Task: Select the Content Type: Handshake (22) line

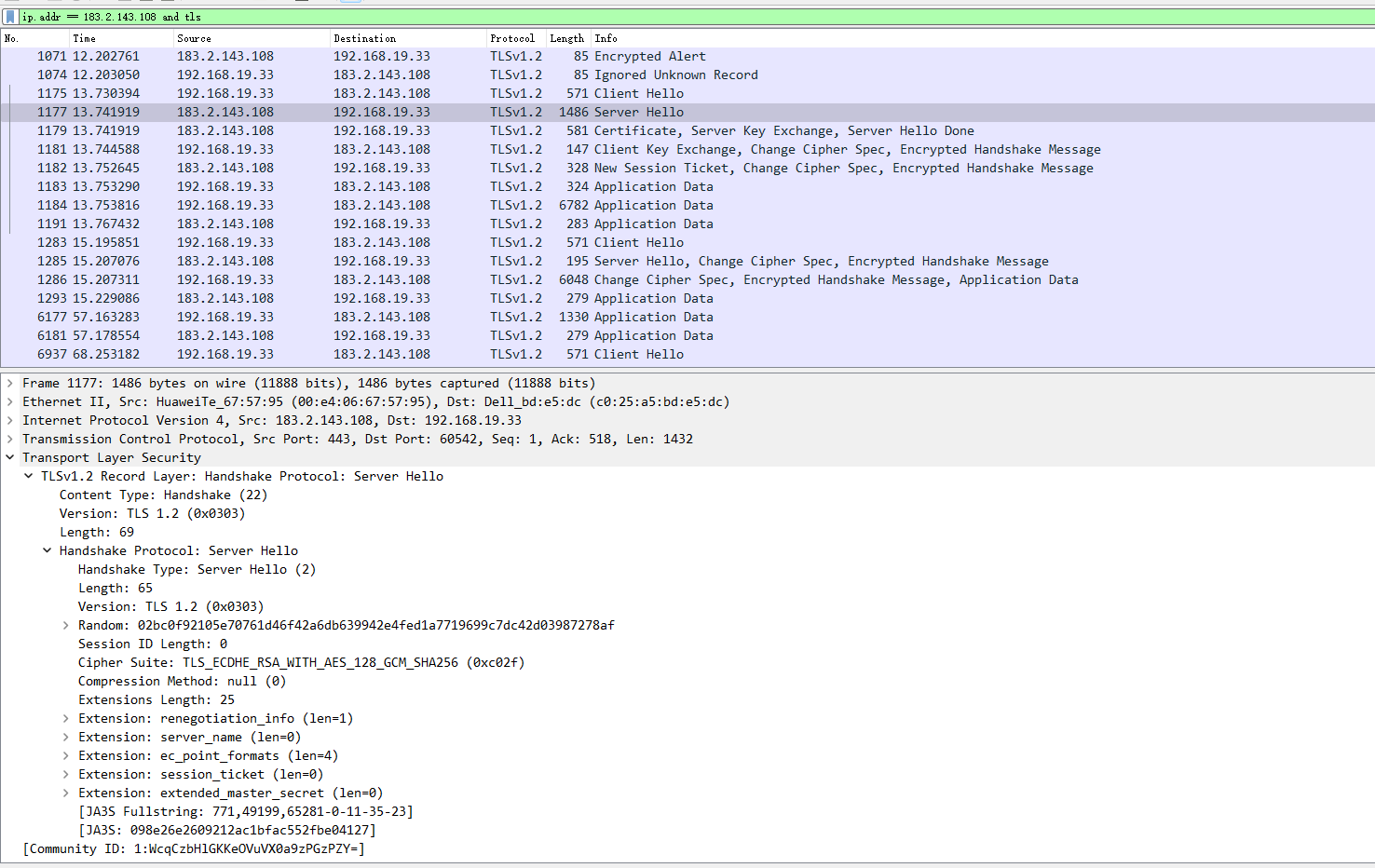Action: (163, 495)
